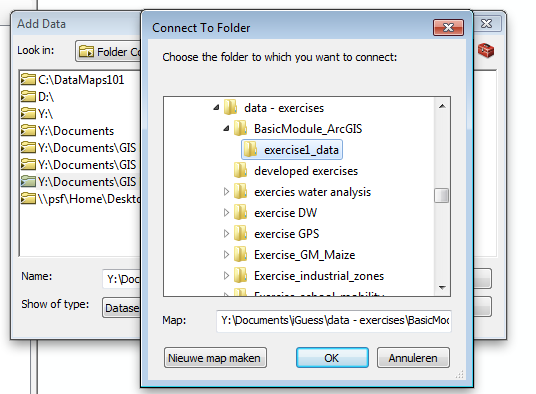Collapse the BasicModule_ArcGIS tree node
This screenshot has width=536, height=394.
click(x=226, y=129)
